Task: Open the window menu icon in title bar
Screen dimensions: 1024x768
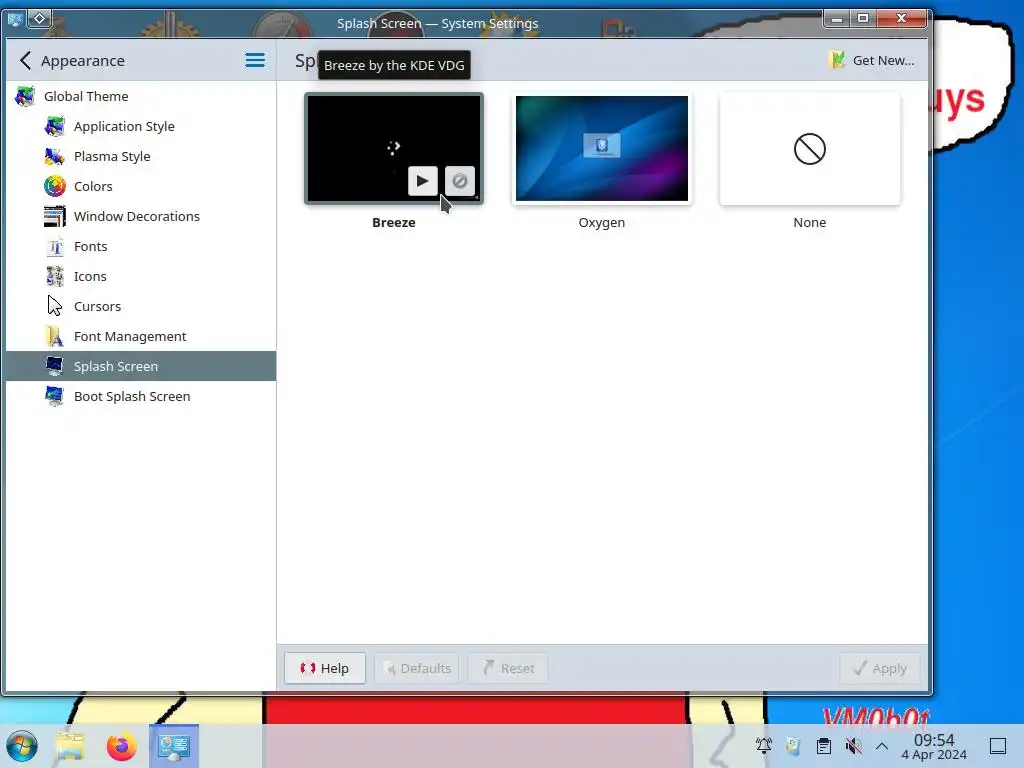Action: tap(15, 19)
